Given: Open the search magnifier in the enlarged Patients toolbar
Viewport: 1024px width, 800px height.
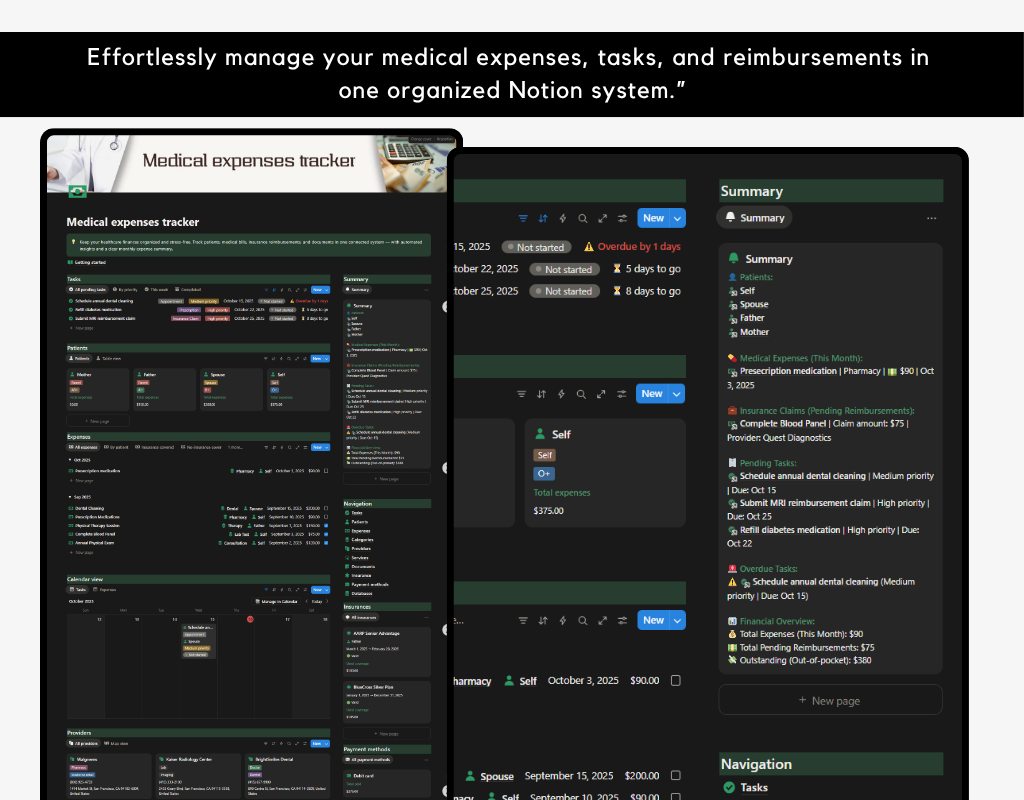Looking at the screenshot, I should (581, 394).
